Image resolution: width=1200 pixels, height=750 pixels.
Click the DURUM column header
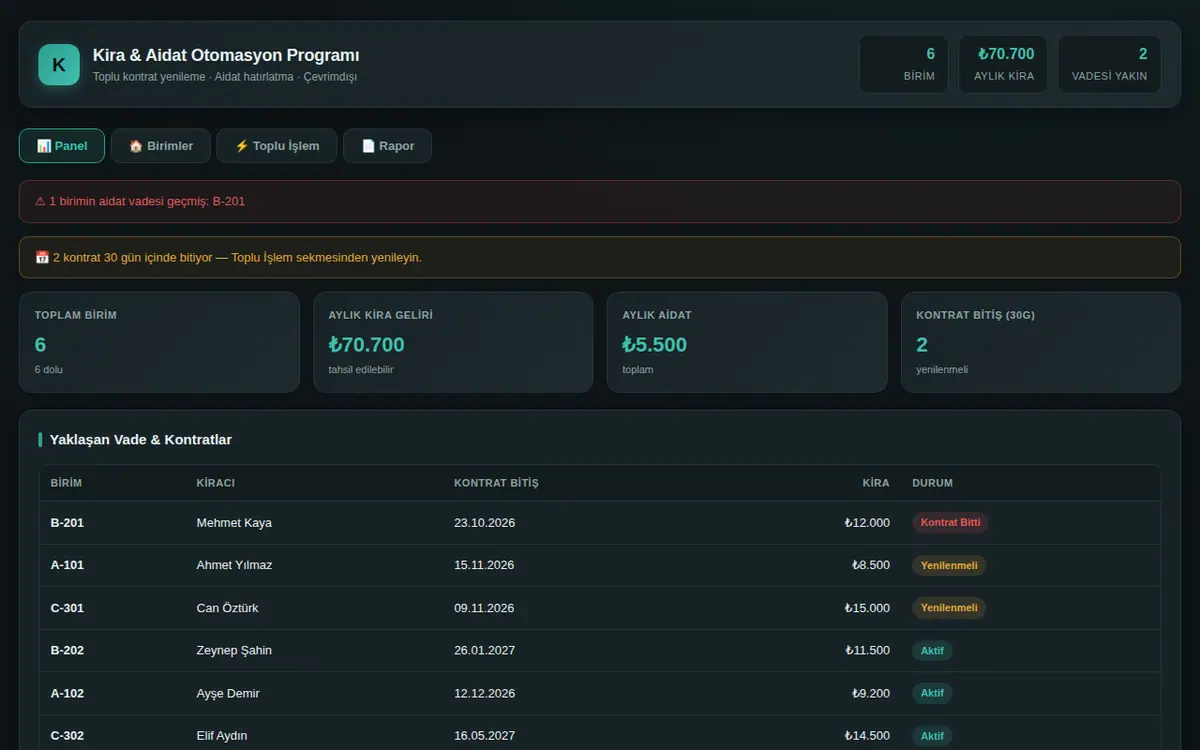[x=933, y=483]
